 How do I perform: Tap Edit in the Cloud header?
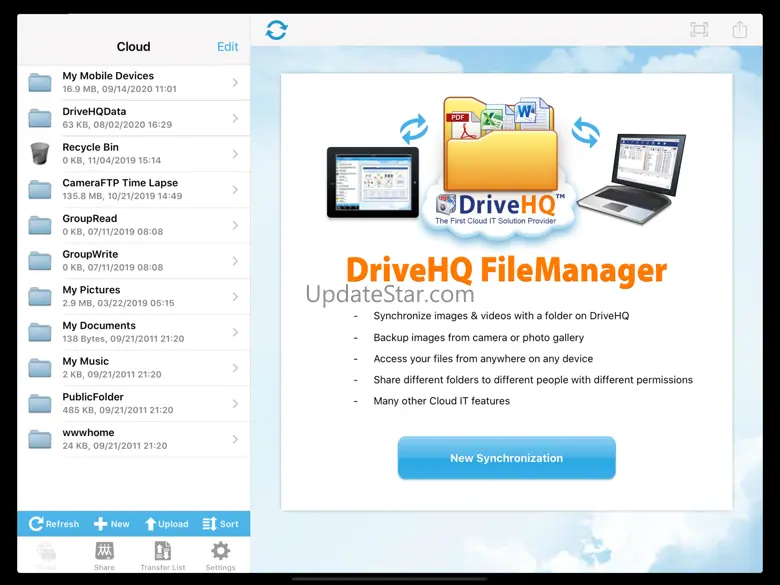tap(227, 47)
